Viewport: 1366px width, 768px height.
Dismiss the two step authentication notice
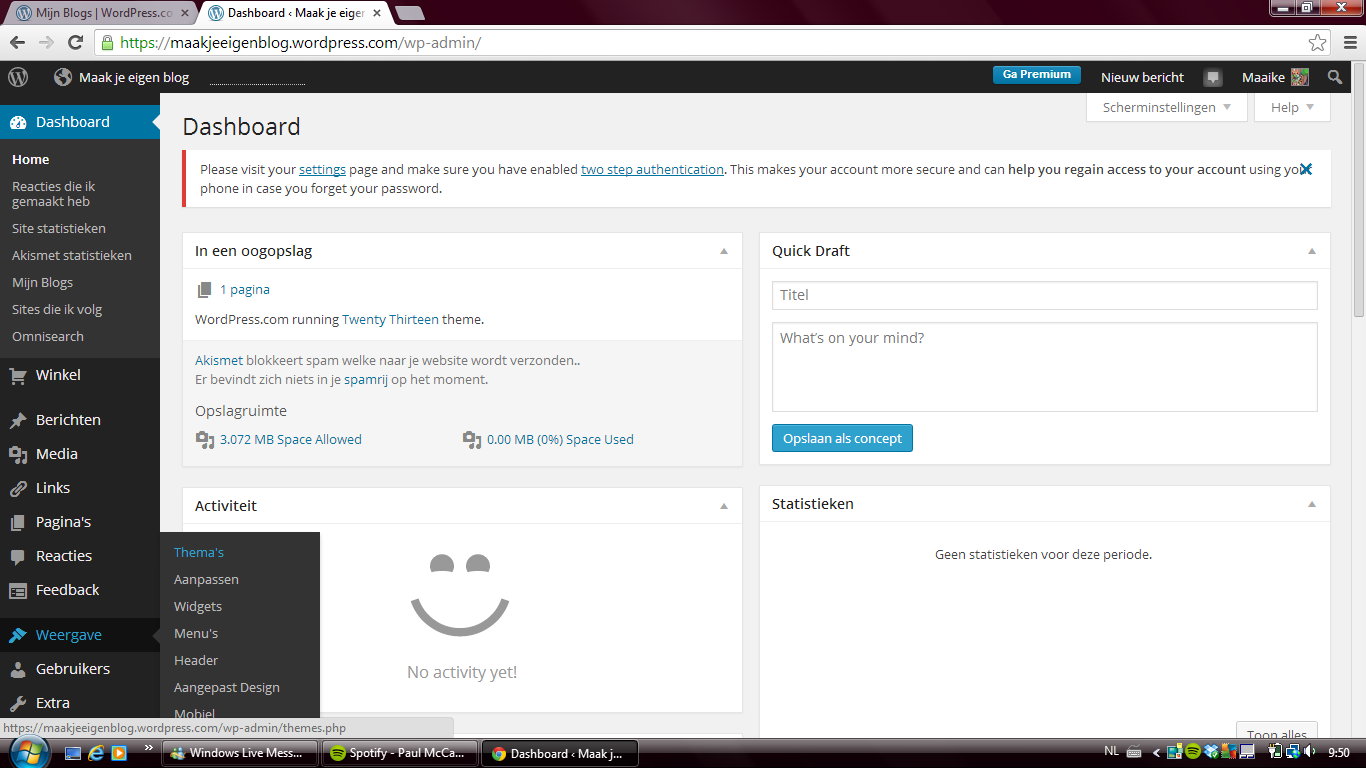[x=1305, y=169]
